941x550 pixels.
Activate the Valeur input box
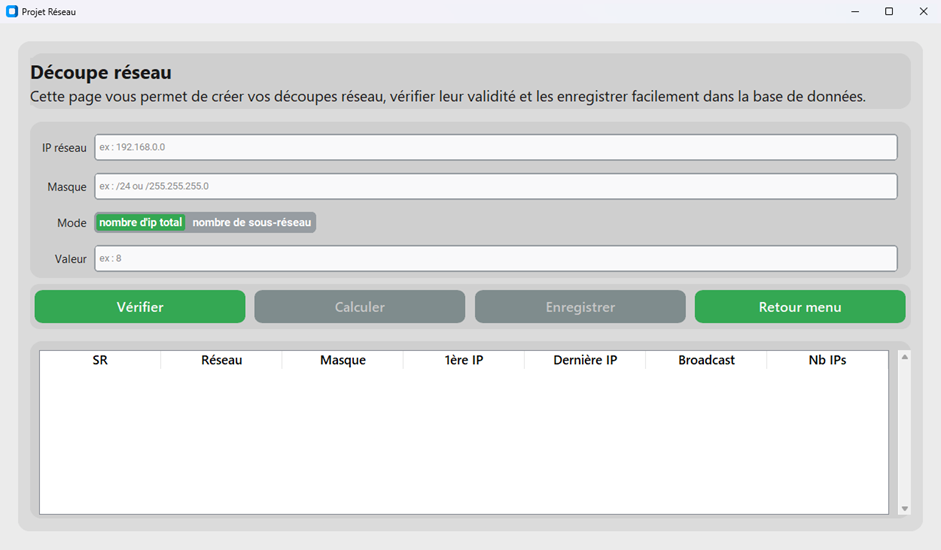click(x=495, y=258)
